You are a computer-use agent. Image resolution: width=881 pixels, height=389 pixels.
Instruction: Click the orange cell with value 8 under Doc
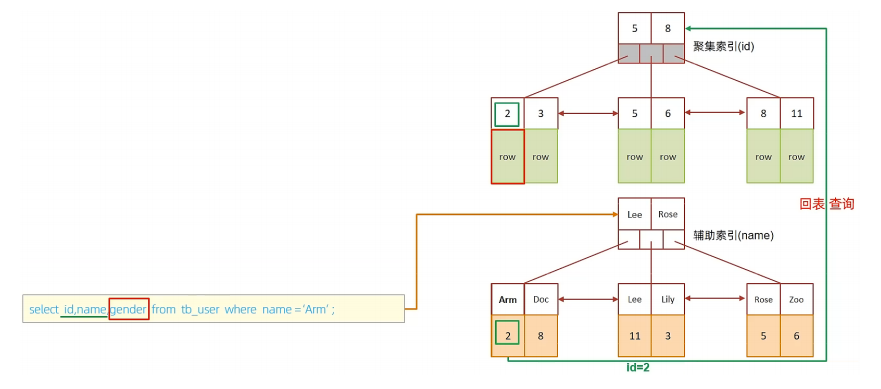tap(541, 336)
